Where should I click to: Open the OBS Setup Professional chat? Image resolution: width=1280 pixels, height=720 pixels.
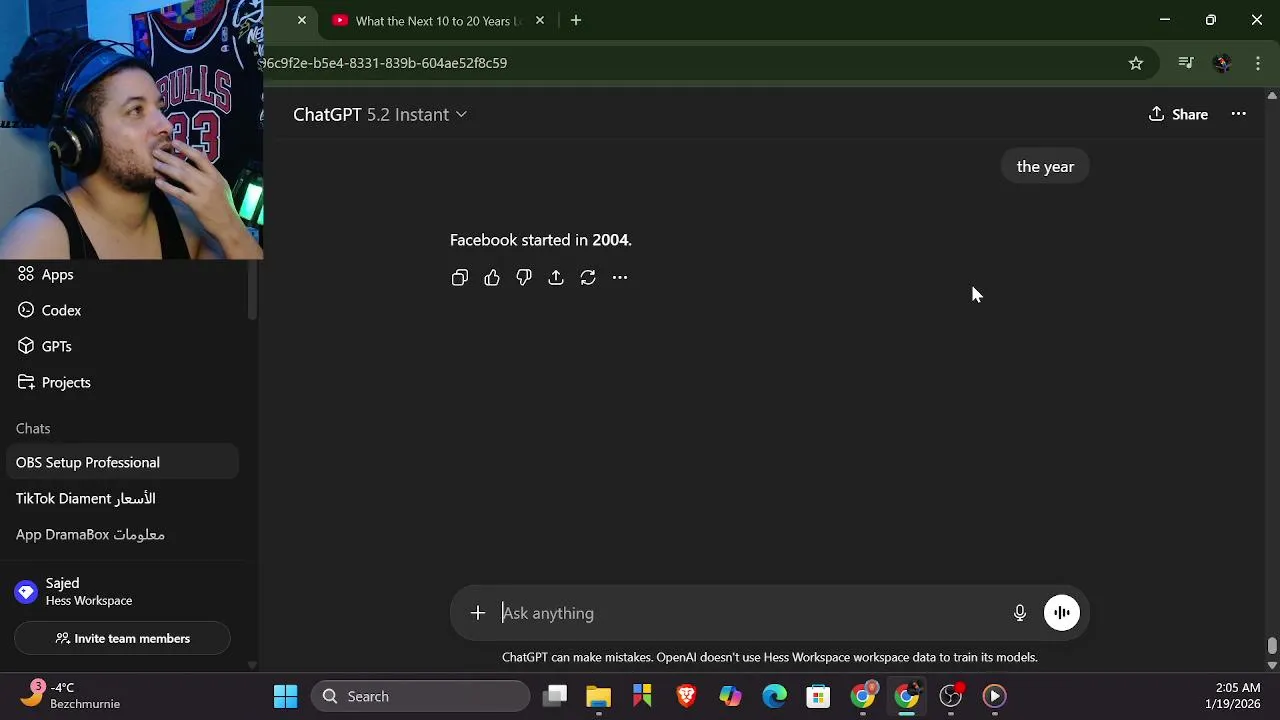pos(122,462)
